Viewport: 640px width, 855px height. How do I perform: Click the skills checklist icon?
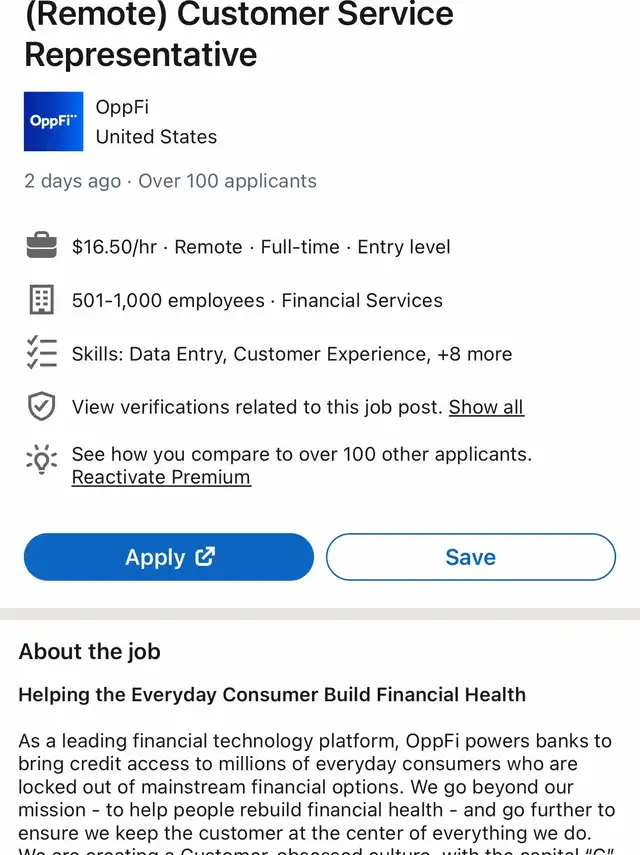pos(41,354)
